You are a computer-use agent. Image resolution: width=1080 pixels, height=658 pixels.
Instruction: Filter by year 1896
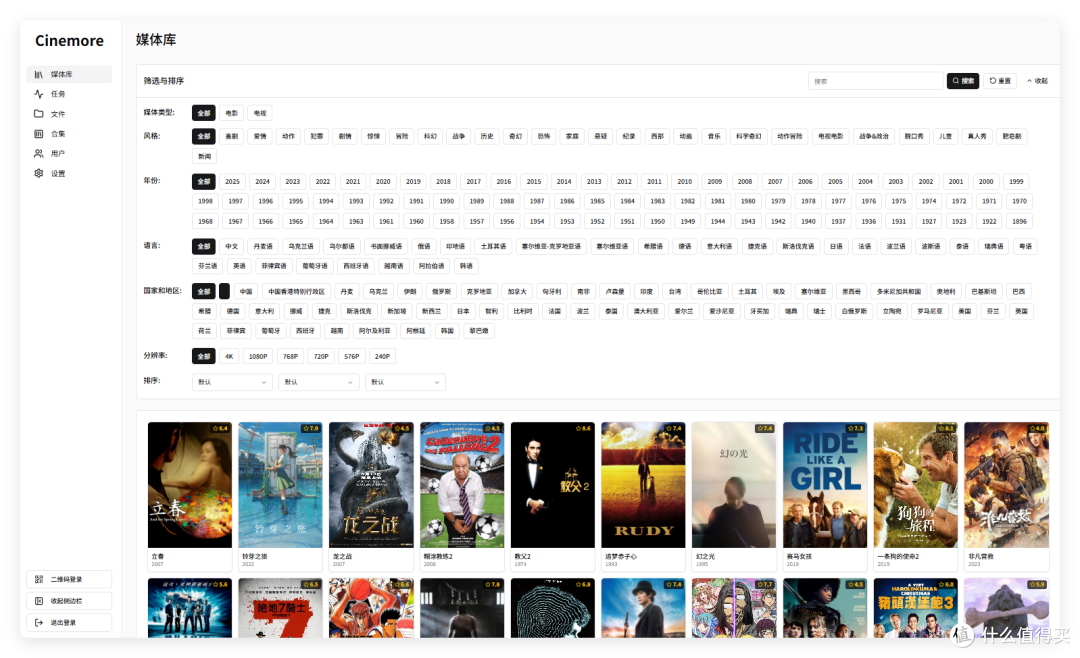(x=1019, y=222)
